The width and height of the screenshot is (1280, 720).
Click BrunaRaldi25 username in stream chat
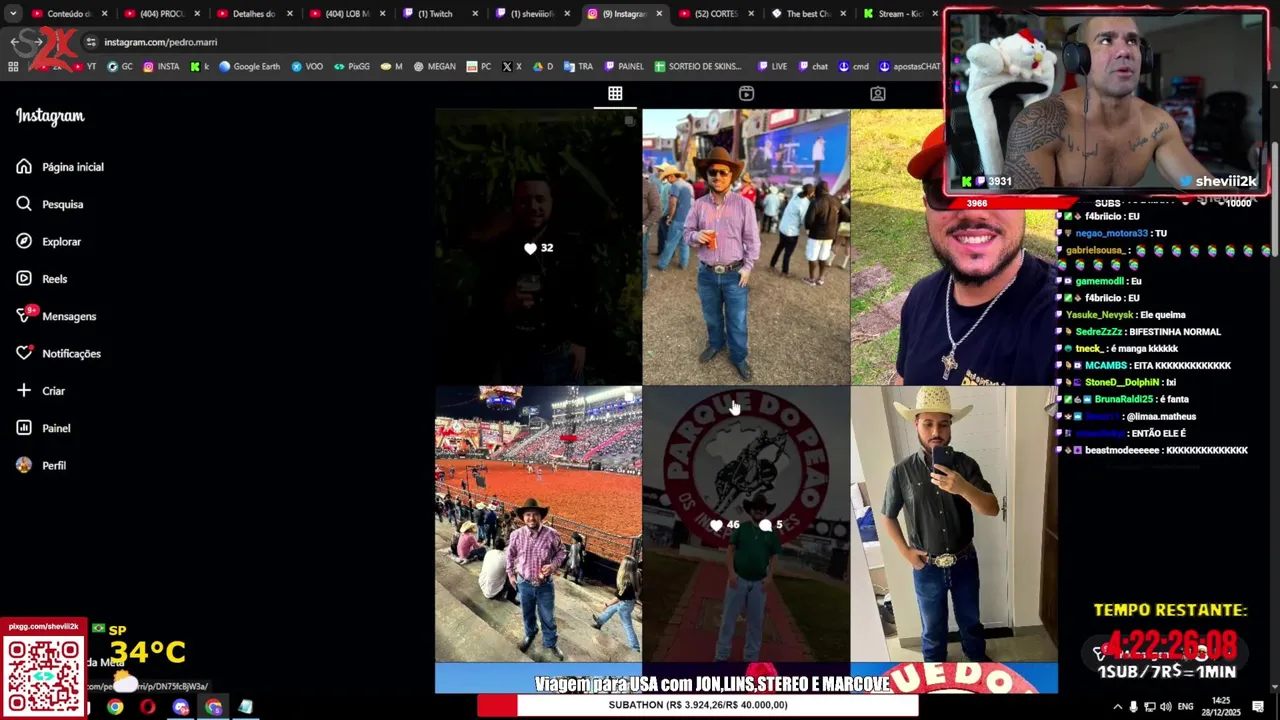coord(1123,399)
